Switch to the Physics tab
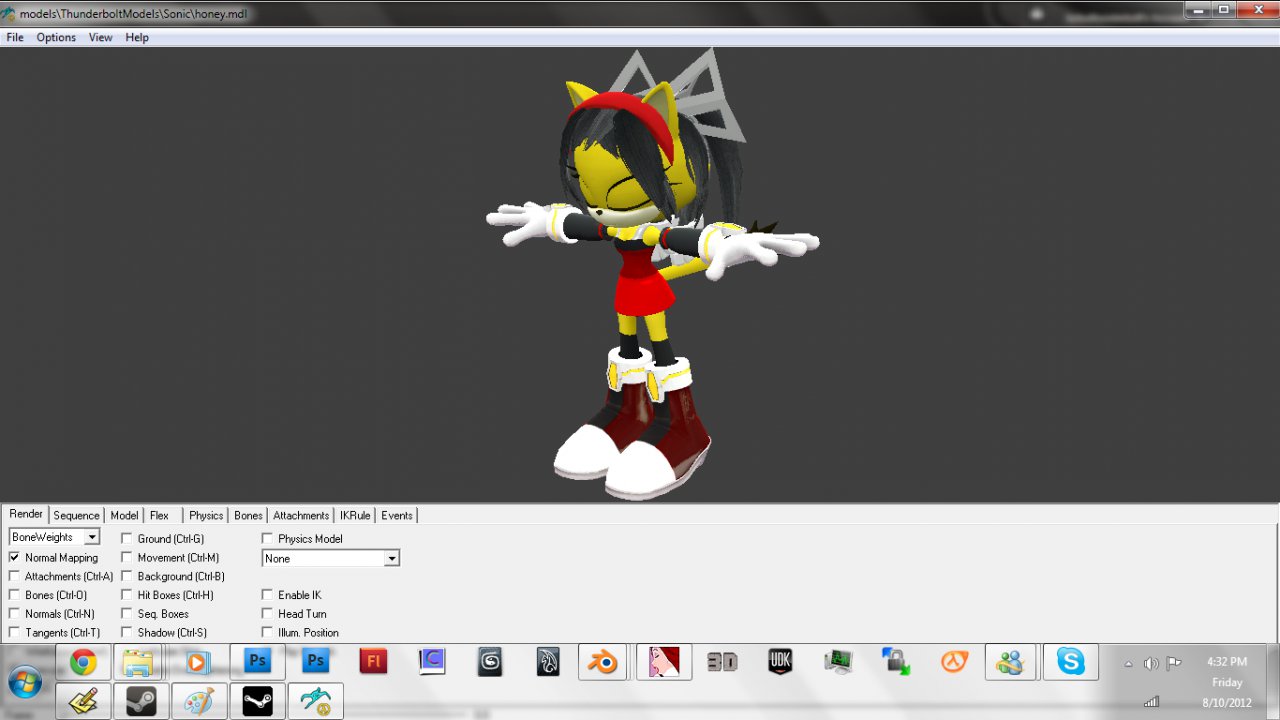The height and width of the screenshot is (720, 1280). click(x=206, y=515)
